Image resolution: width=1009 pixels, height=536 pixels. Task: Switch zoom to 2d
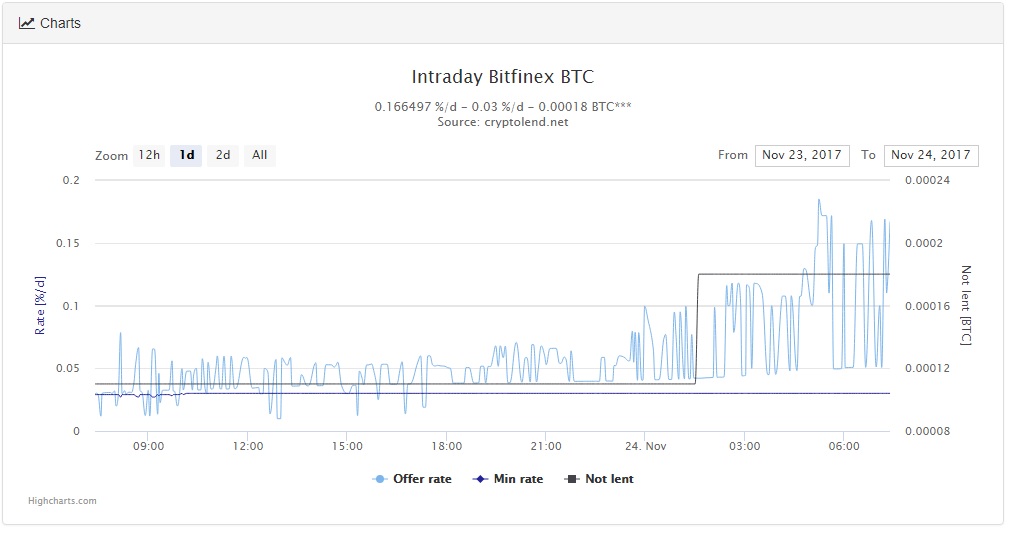point(223,155)
